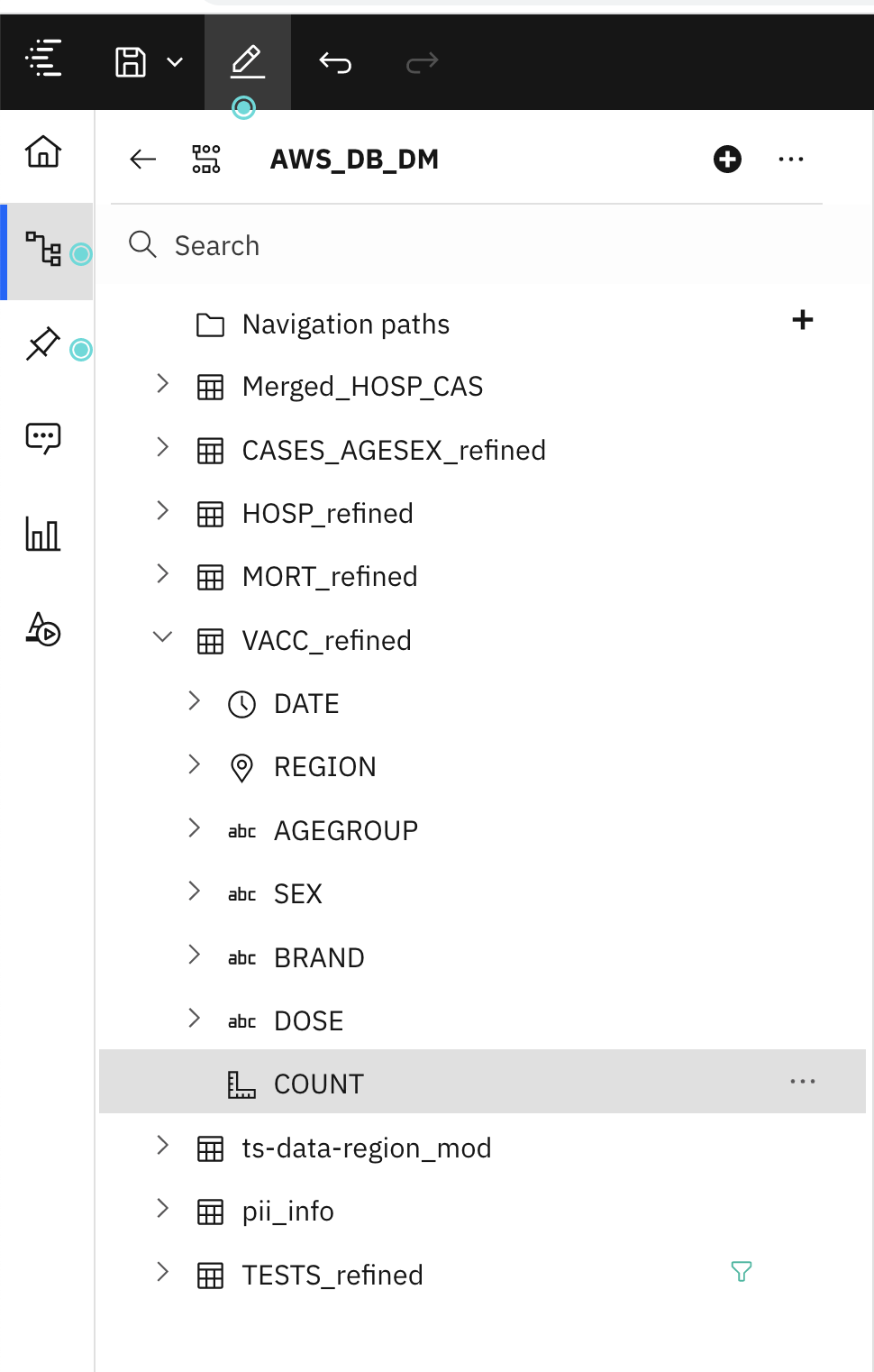Open the home icon in sidebar
This screenshot has width=874, height=1372.
click(x=43, y=151)
